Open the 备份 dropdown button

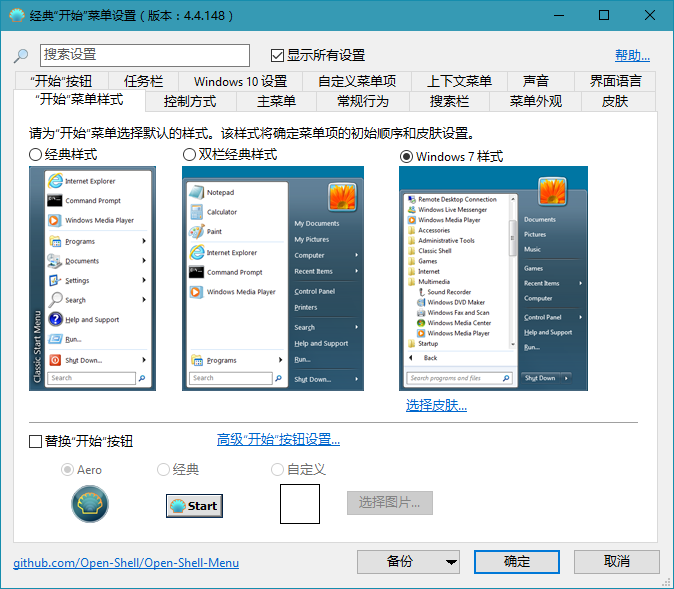coord(408,562)
